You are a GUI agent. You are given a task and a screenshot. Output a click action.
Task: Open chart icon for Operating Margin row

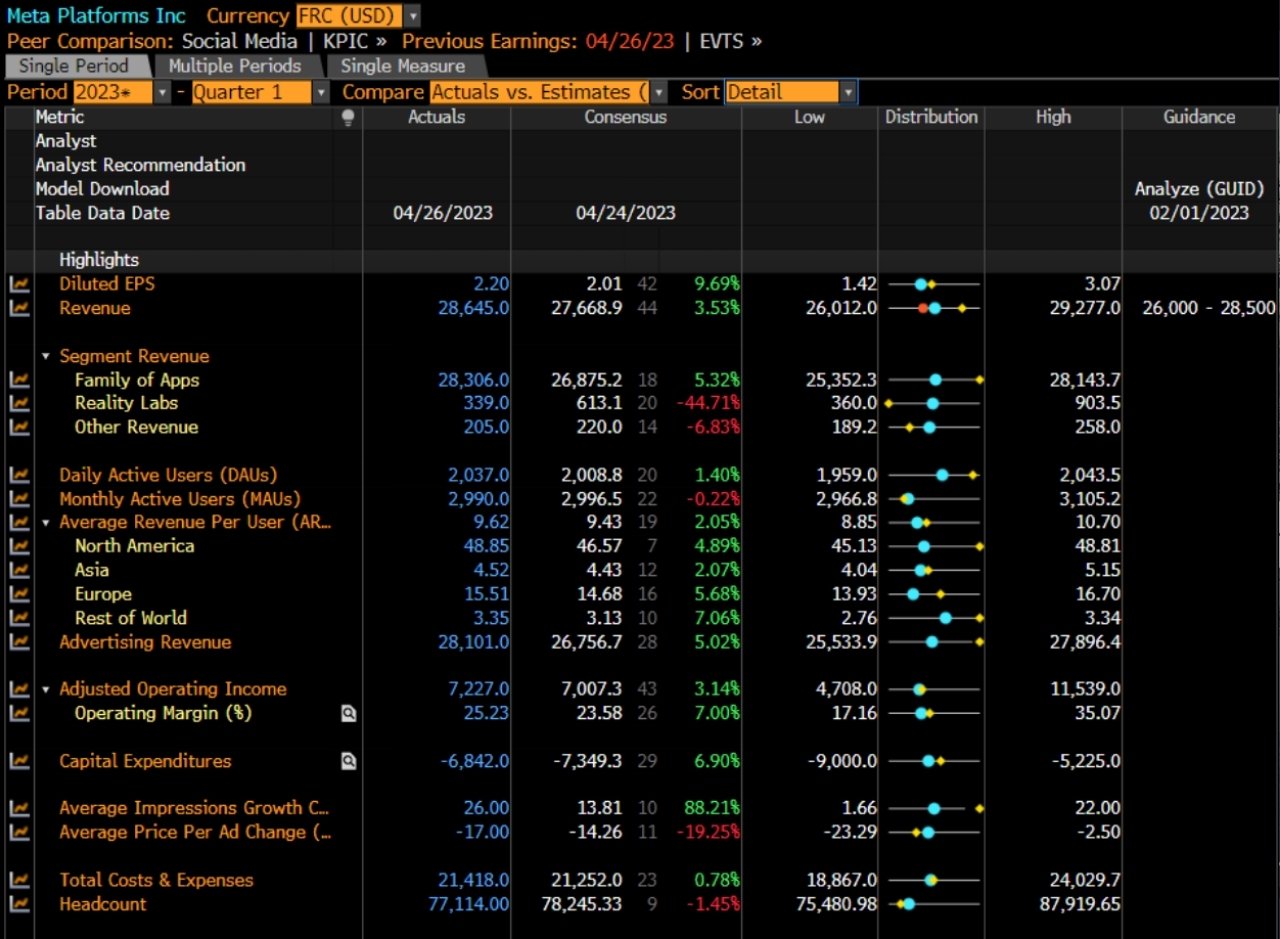[x=19, y=713]
